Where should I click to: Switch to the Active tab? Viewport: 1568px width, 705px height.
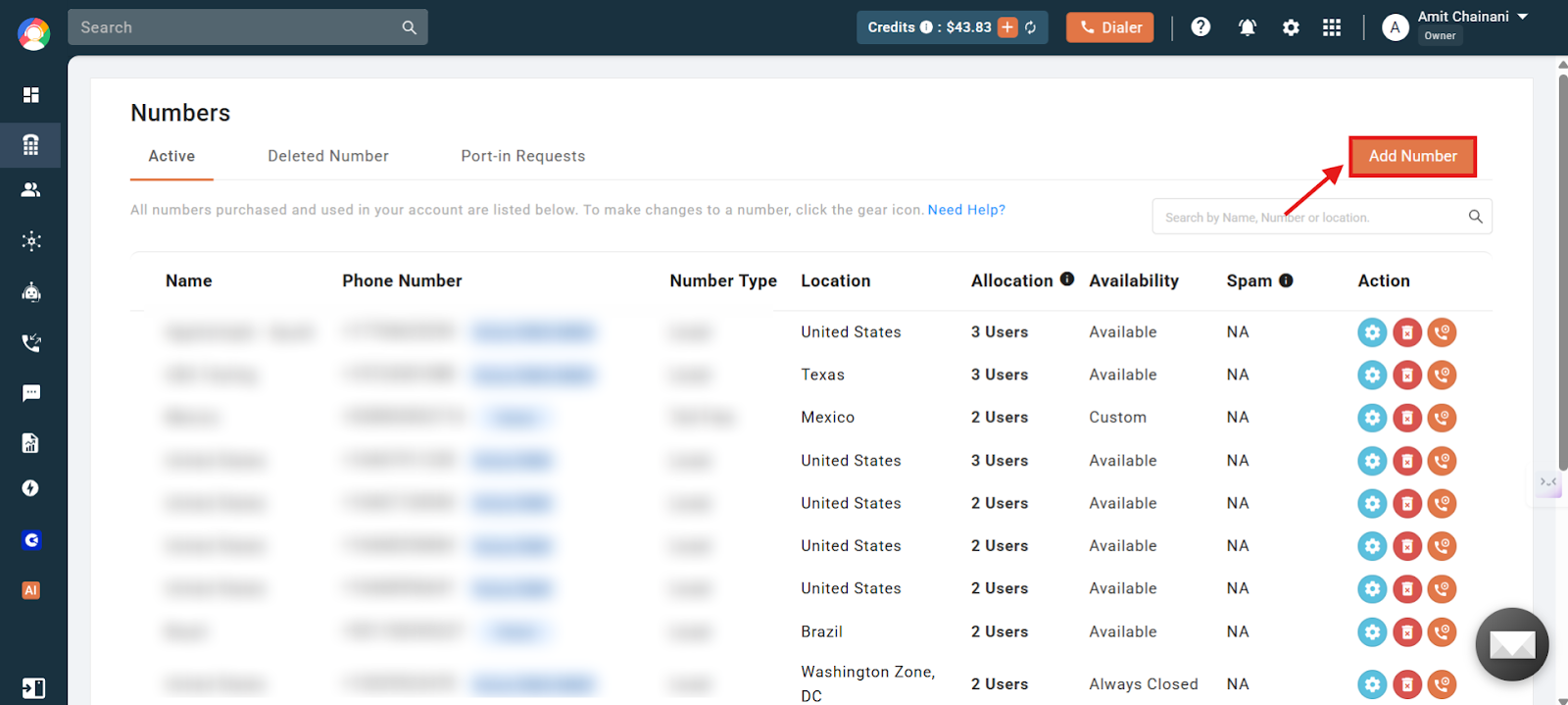171,156
